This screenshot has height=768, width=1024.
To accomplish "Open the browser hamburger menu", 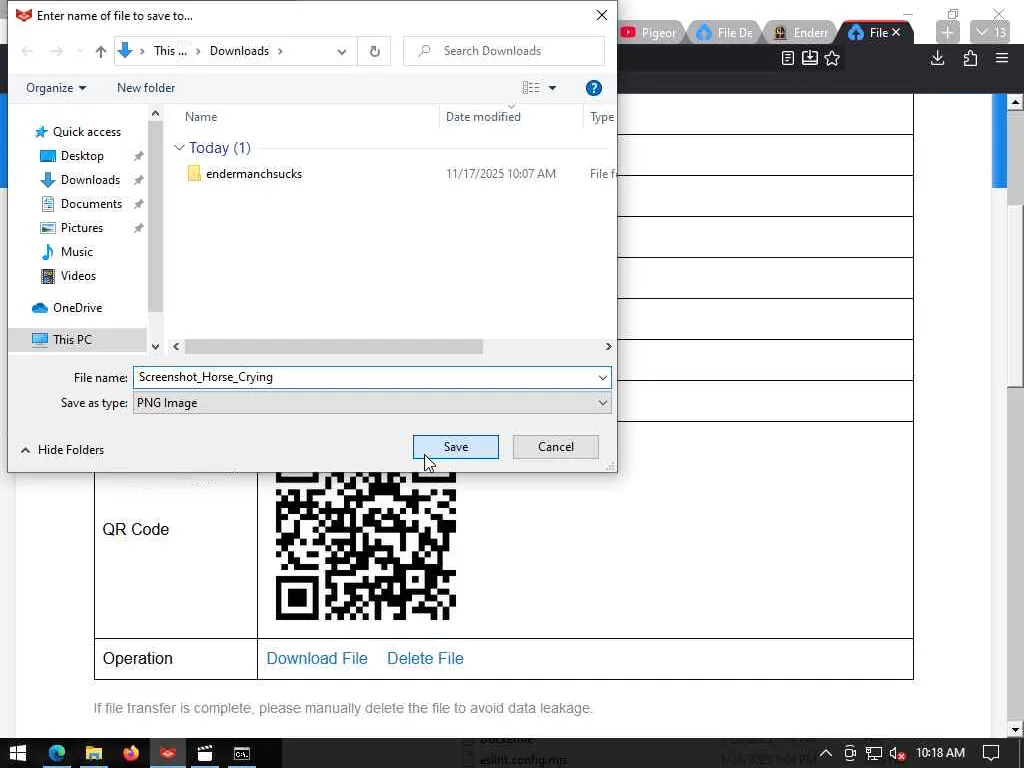I will click(x=1002, y=58).
